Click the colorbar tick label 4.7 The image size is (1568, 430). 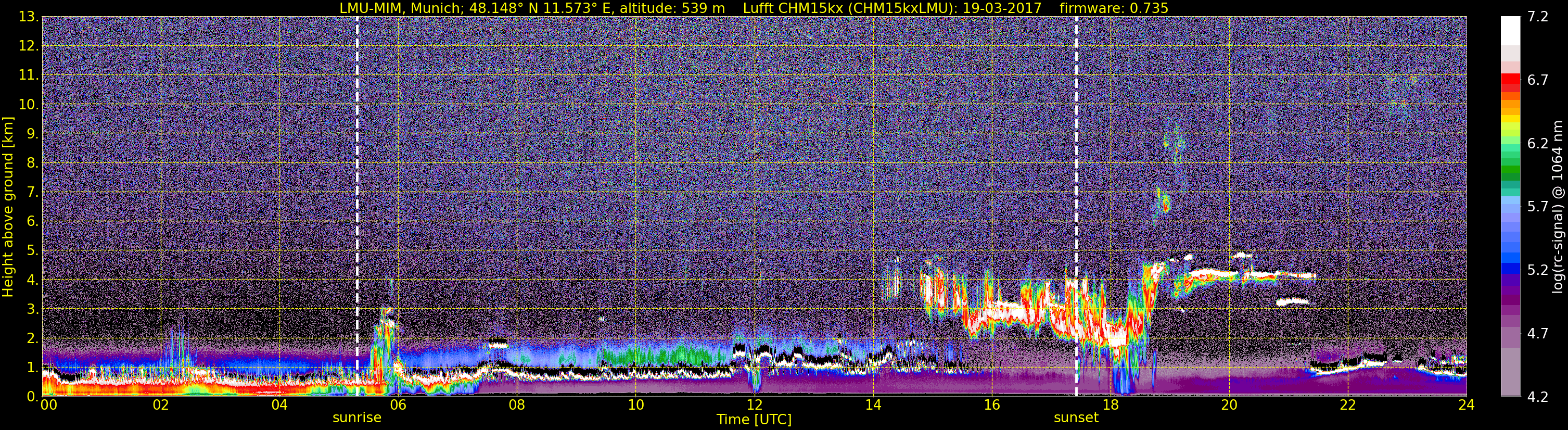[x=1538, y=334]
